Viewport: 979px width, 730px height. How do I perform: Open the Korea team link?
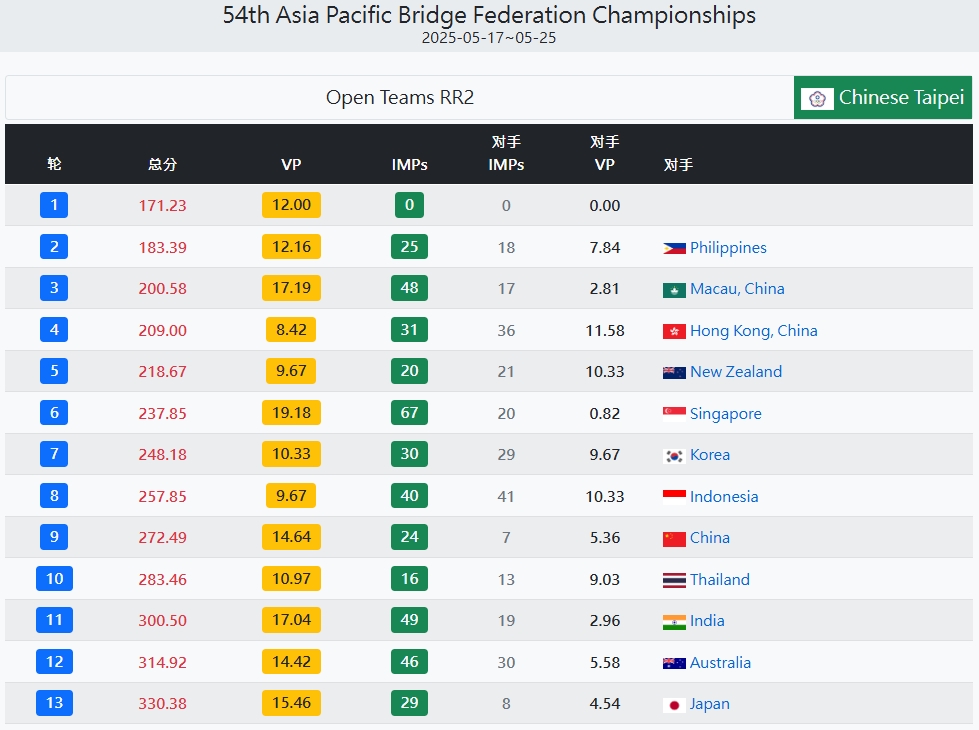[x=710, y=455]
